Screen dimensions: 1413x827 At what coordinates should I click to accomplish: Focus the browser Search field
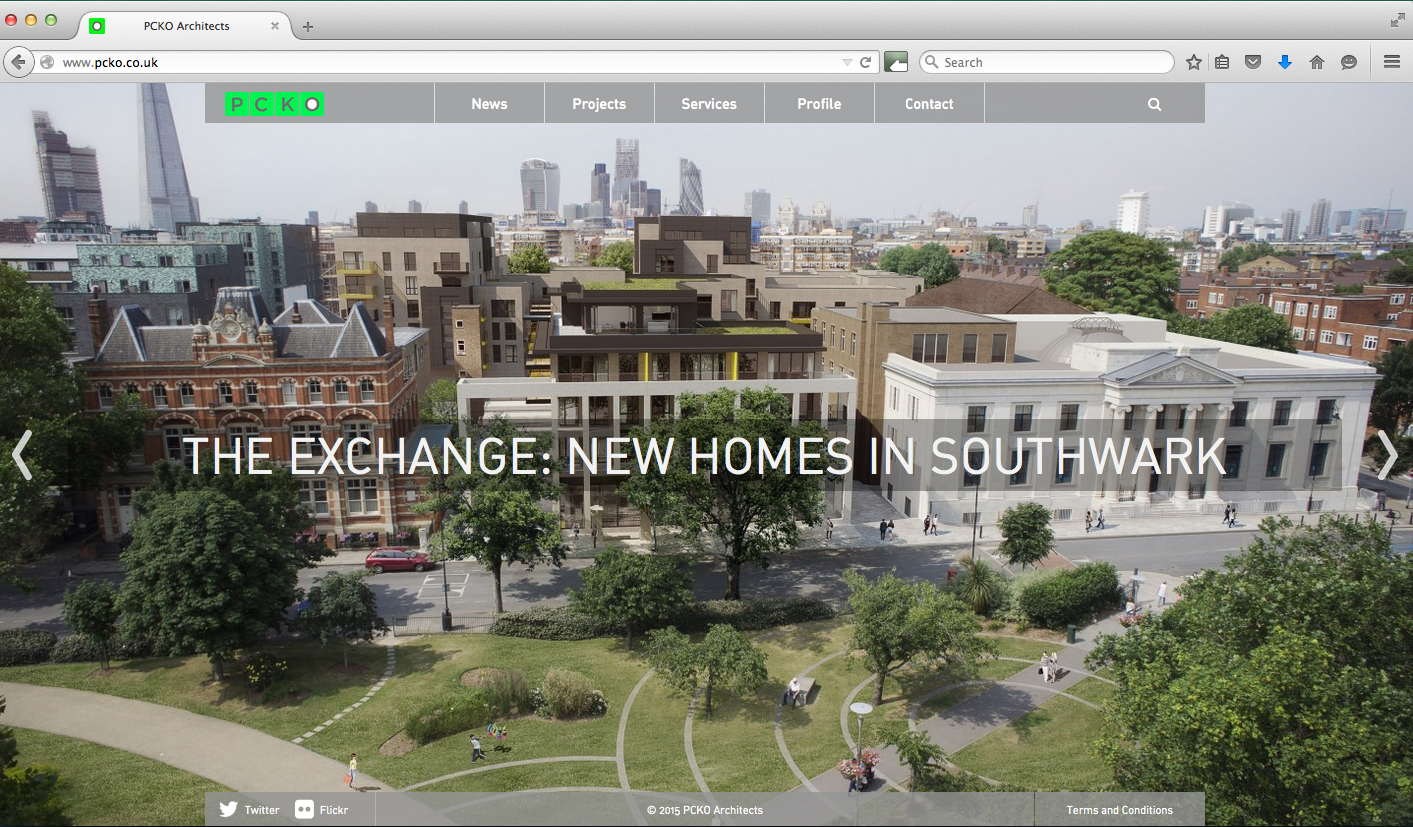1046,62
